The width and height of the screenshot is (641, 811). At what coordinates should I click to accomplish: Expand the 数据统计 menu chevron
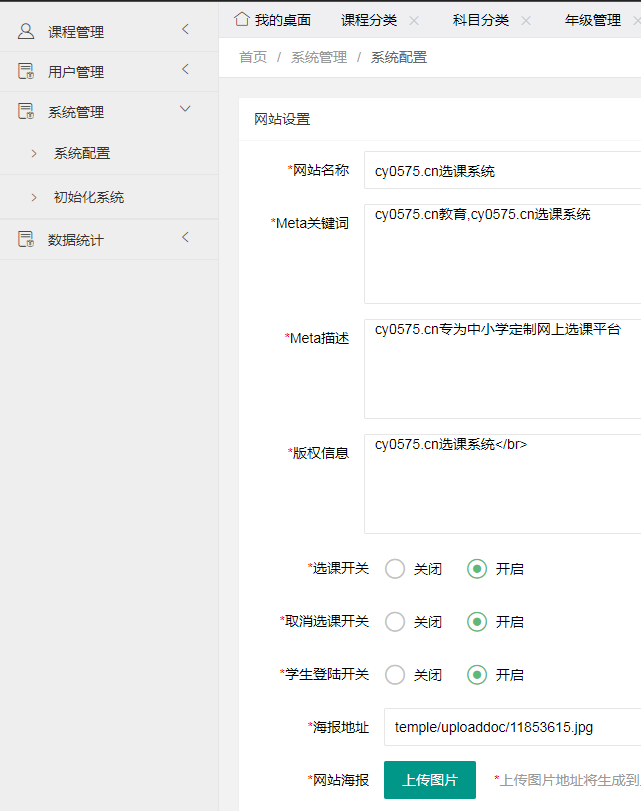click(185, 237)
